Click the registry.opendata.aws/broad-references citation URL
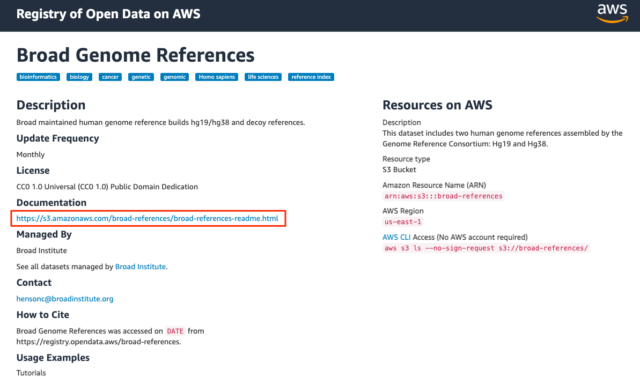The image size is (640, 377). click(98, 342)
